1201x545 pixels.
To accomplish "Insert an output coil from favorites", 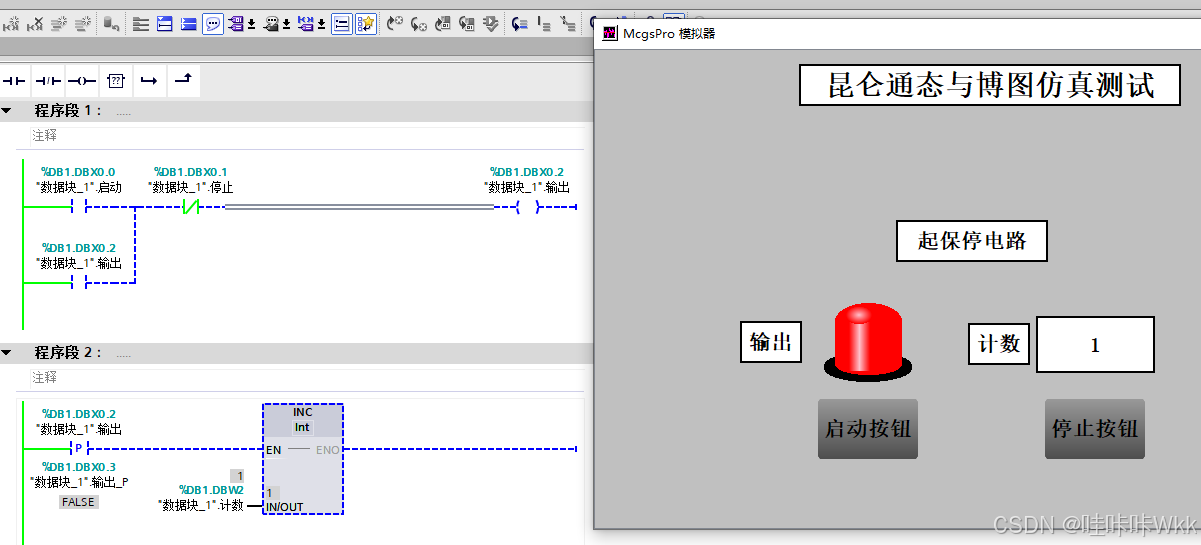I will click(82, 80).
